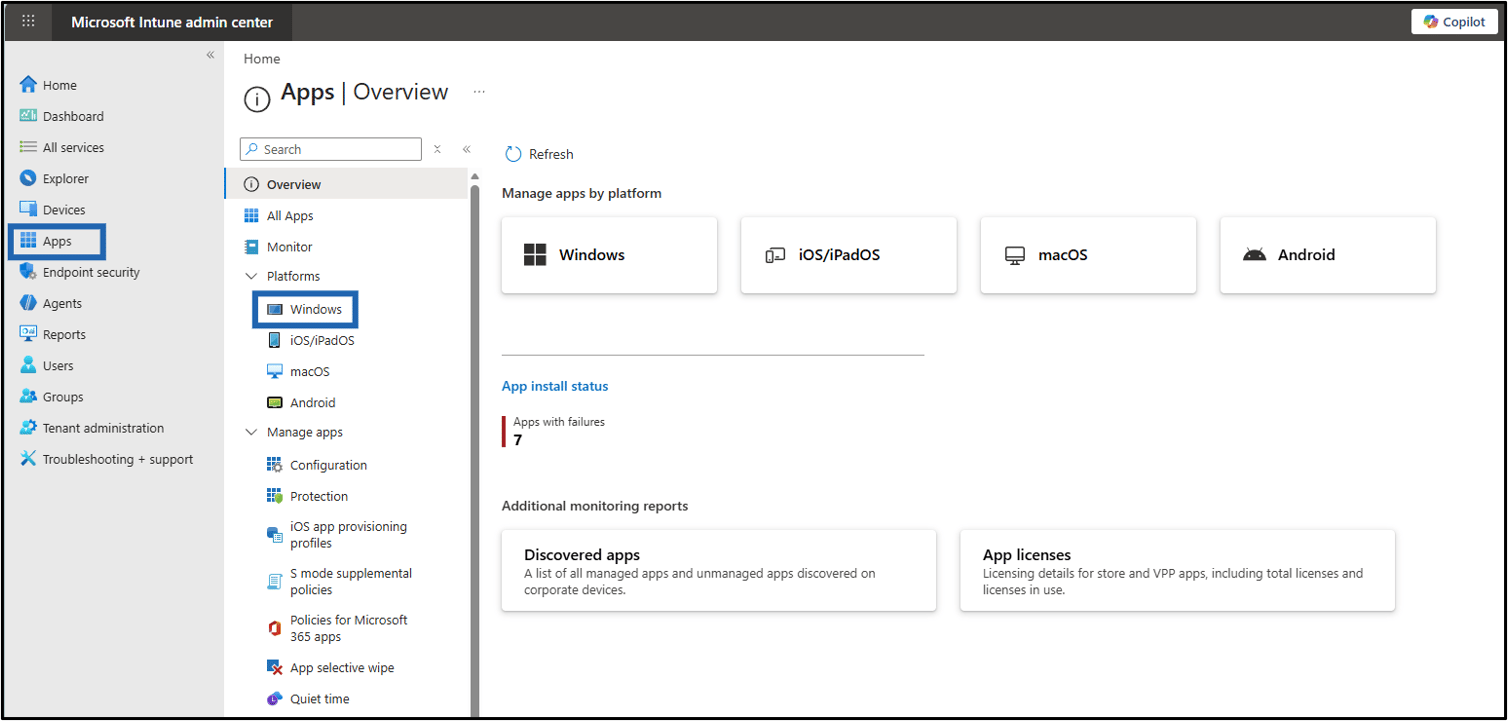Click the Apps menu search field
The height and width of the screenshot is (721, 1508).
click(331, 149)
